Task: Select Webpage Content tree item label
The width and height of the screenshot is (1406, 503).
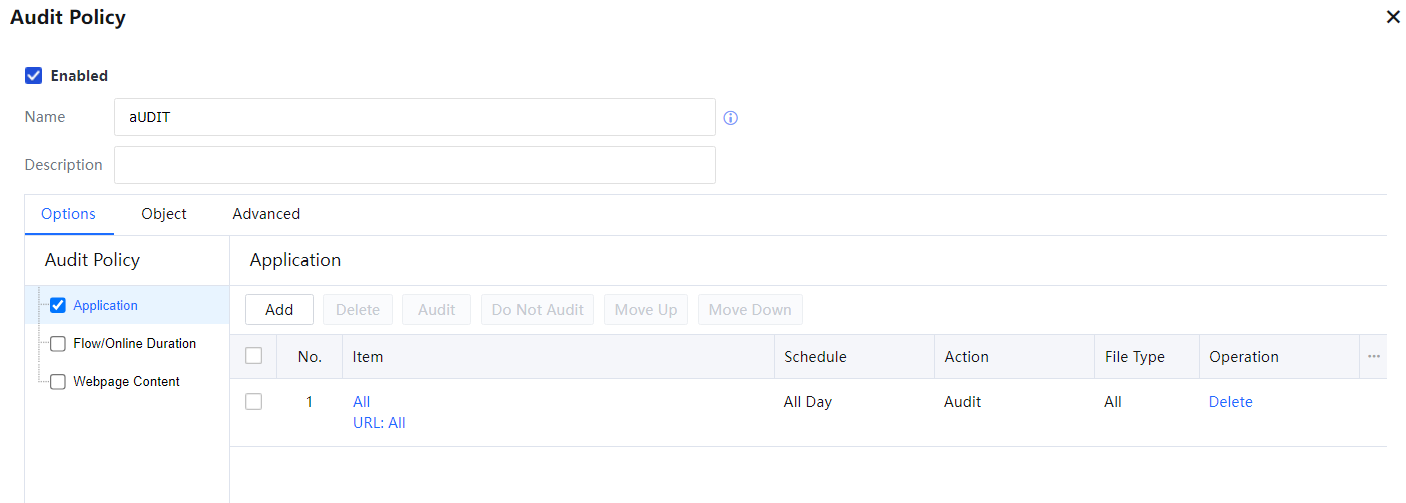Action: click(127, 382)
